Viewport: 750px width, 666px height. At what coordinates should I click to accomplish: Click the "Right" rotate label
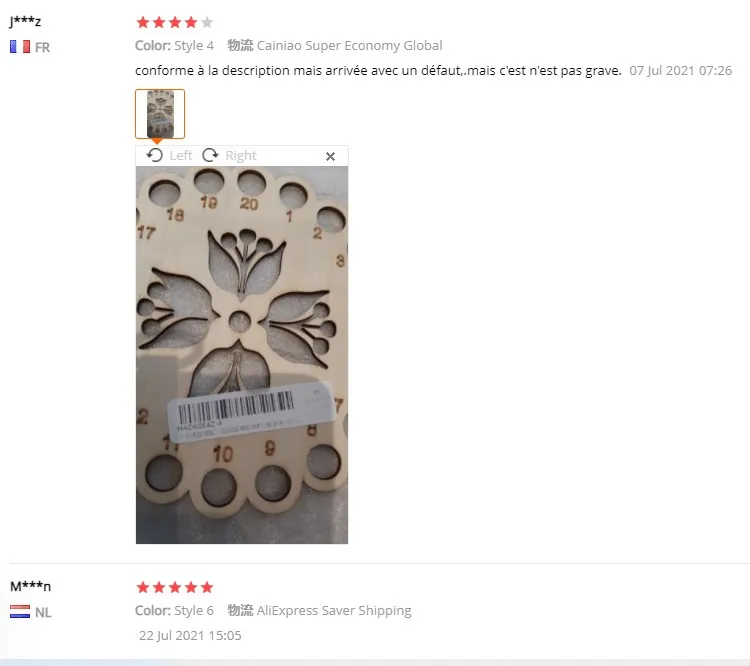pyautogui.click(x=241, y=155)
